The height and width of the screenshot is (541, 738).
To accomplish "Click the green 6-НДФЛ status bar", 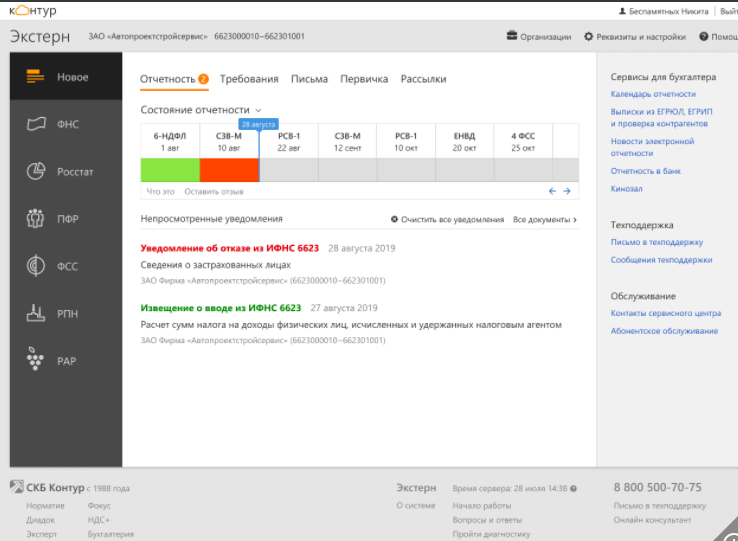I will 170,170.
